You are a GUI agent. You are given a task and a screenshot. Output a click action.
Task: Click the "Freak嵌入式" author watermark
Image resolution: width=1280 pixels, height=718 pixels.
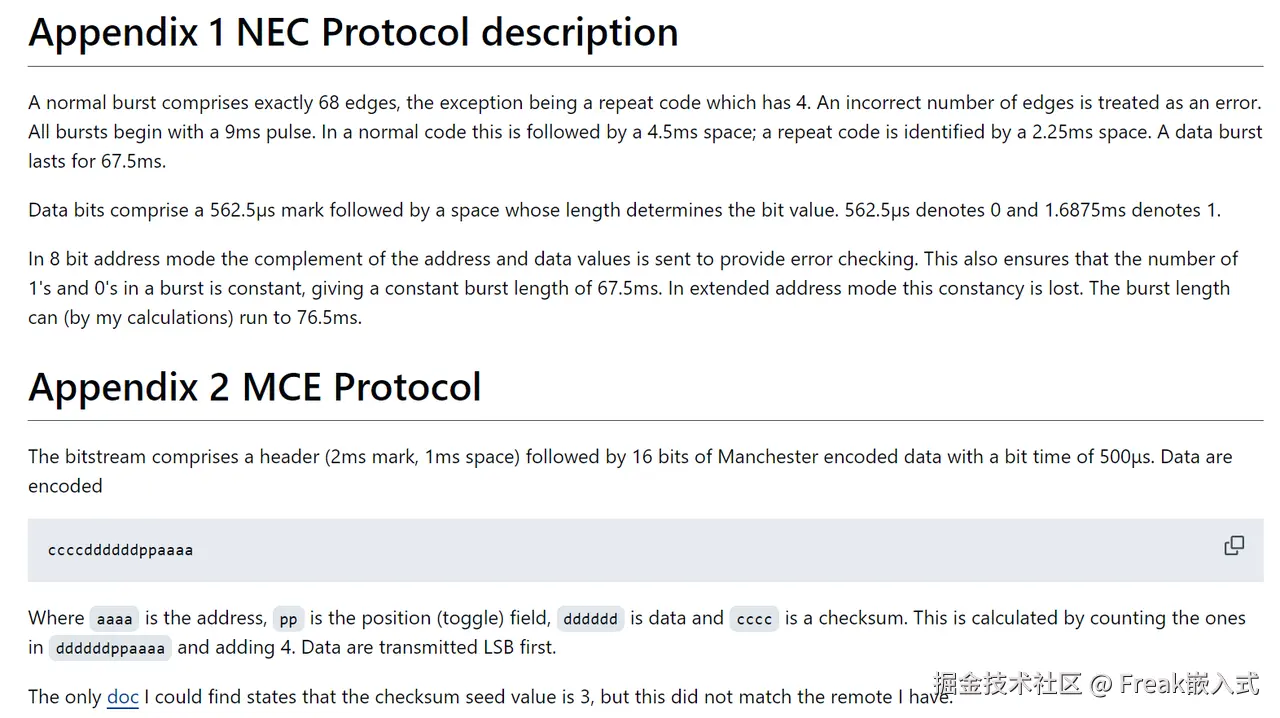coord(1189,684)
